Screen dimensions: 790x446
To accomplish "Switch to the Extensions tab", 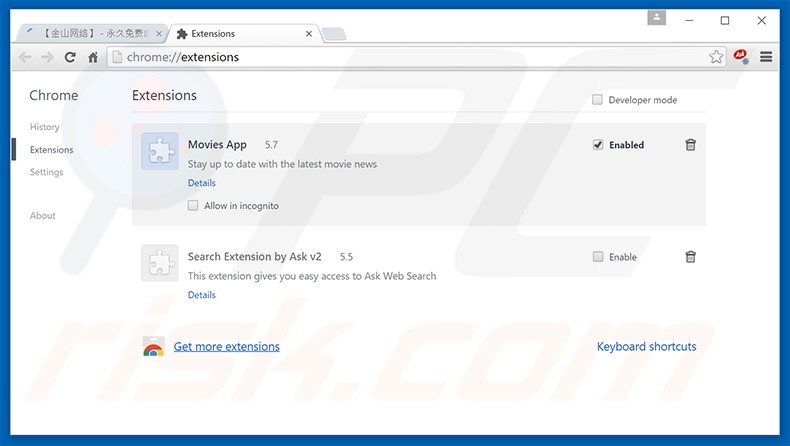I will coord(244,34).
